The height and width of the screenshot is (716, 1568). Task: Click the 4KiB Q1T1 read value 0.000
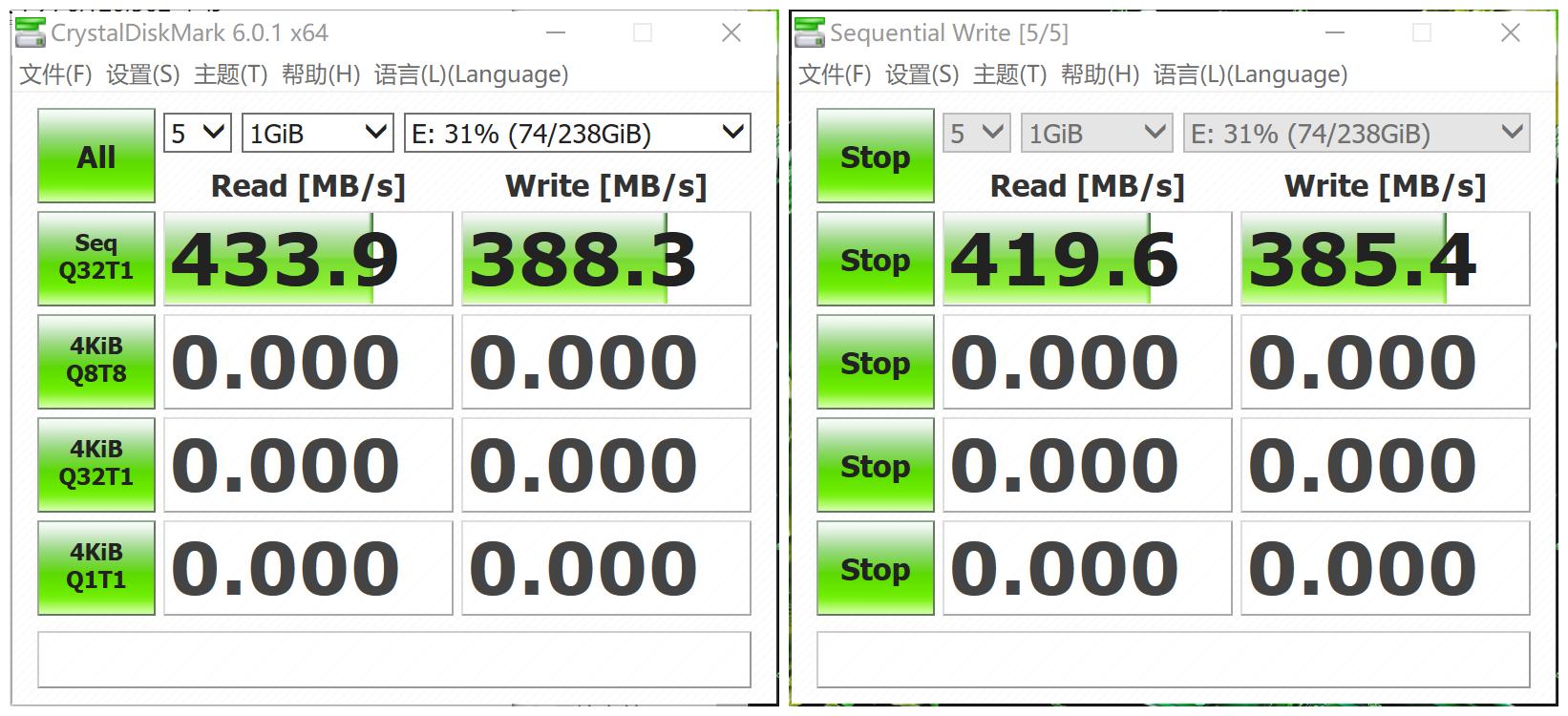(308, 568)
